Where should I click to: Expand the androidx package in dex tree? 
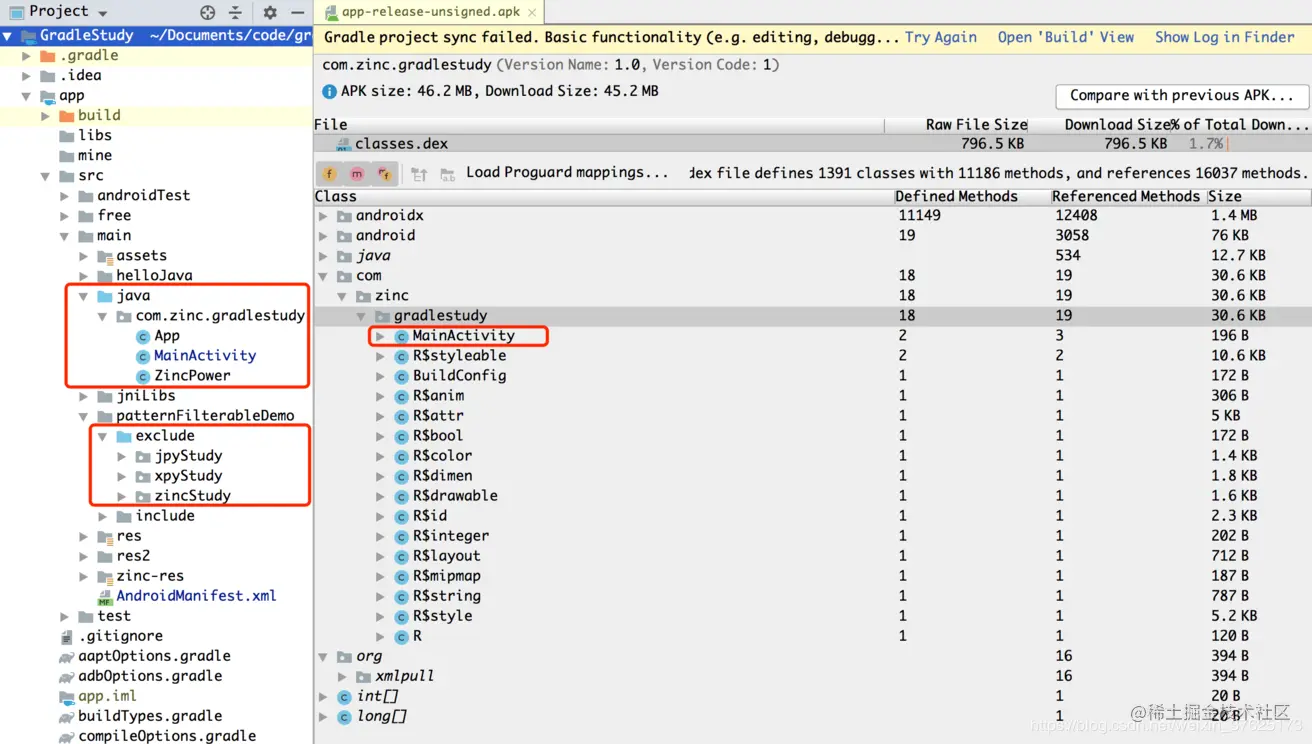tap(323, 216)
